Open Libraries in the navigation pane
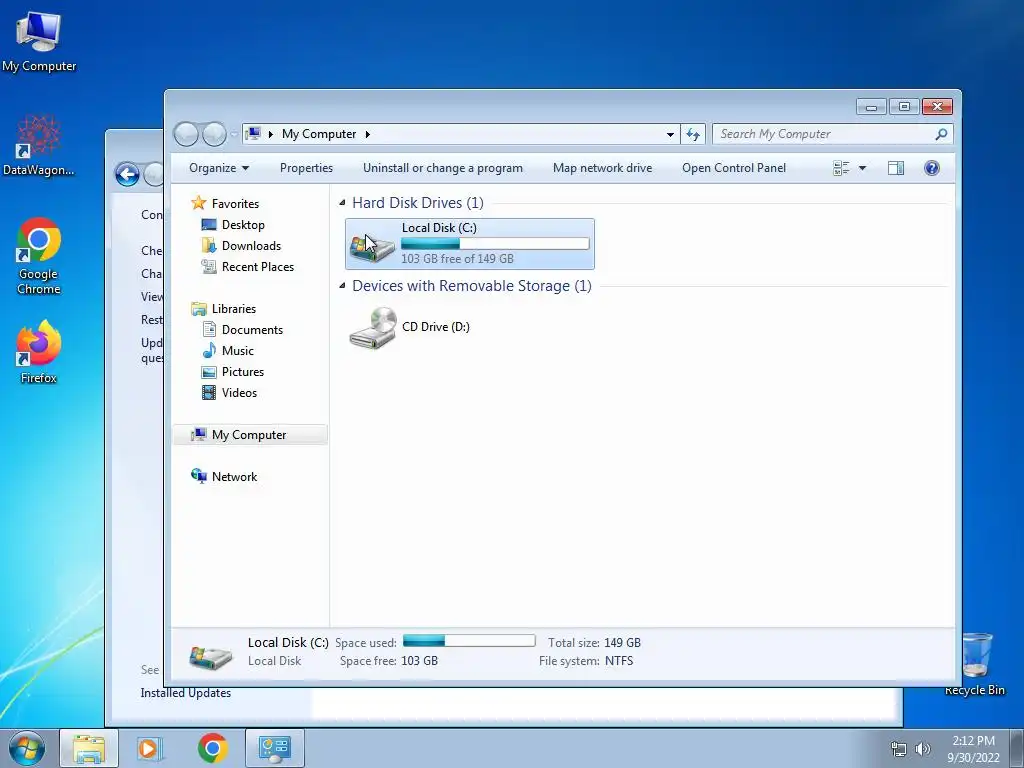1024x768 pixels. click(233, 309)
